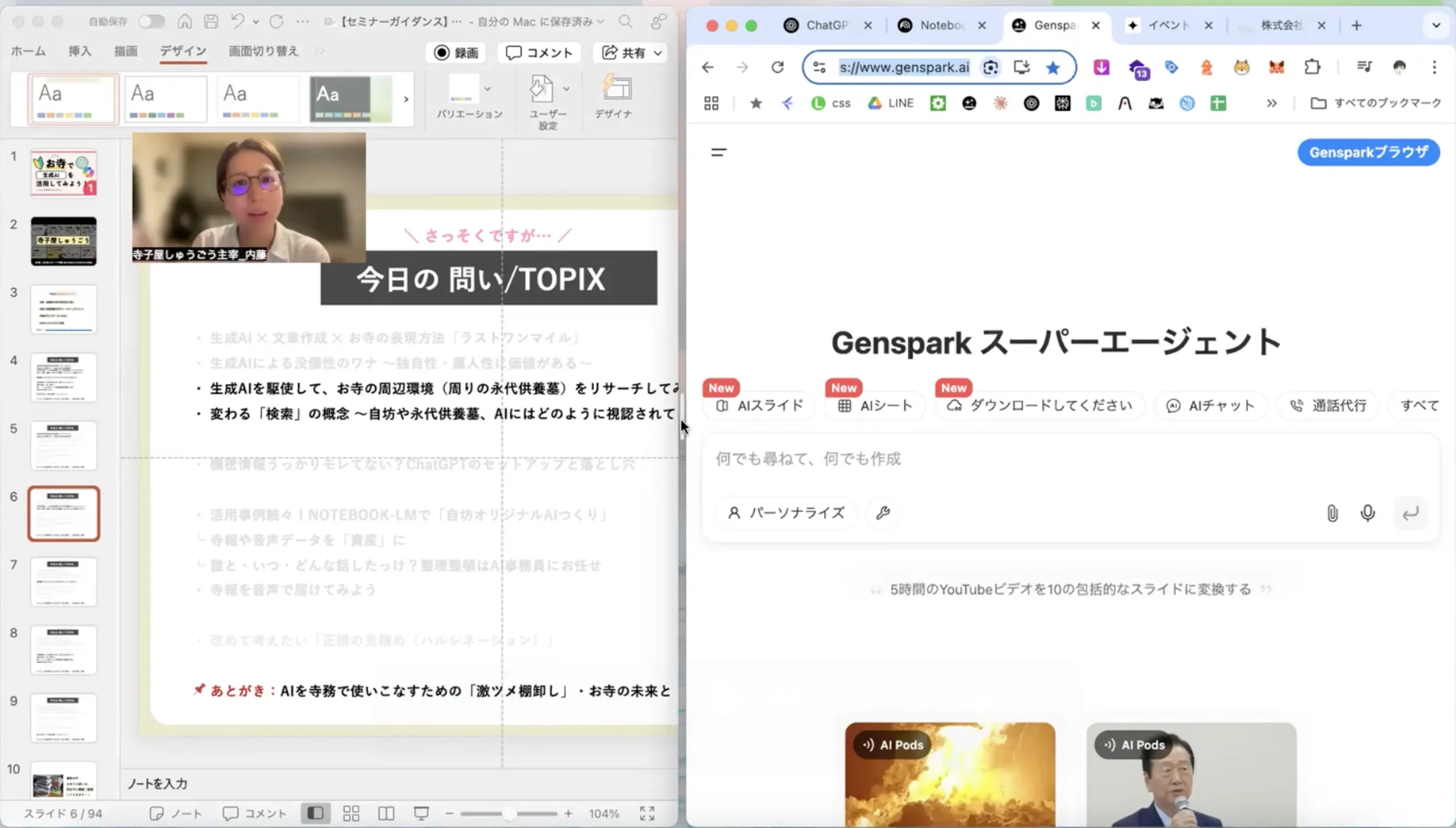Screen dimensions: 1456x828
Task: Expand the design themes gallery arrow
Action: point(406,99)
